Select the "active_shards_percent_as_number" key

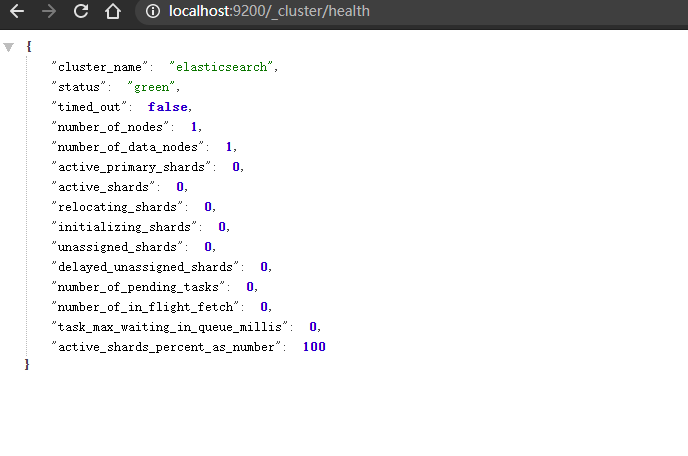[166, 347]
